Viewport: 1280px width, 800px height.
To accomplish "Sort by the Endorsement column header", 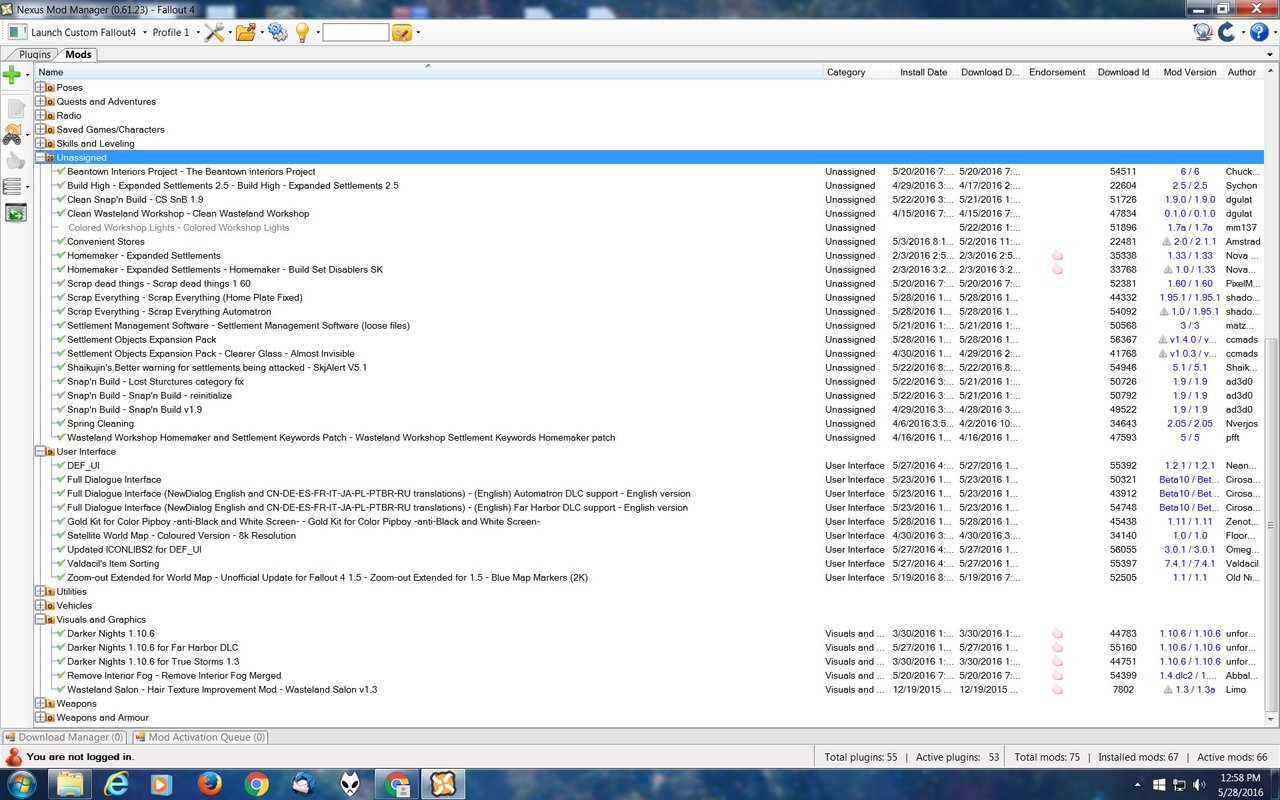I will click(1057, 72).
